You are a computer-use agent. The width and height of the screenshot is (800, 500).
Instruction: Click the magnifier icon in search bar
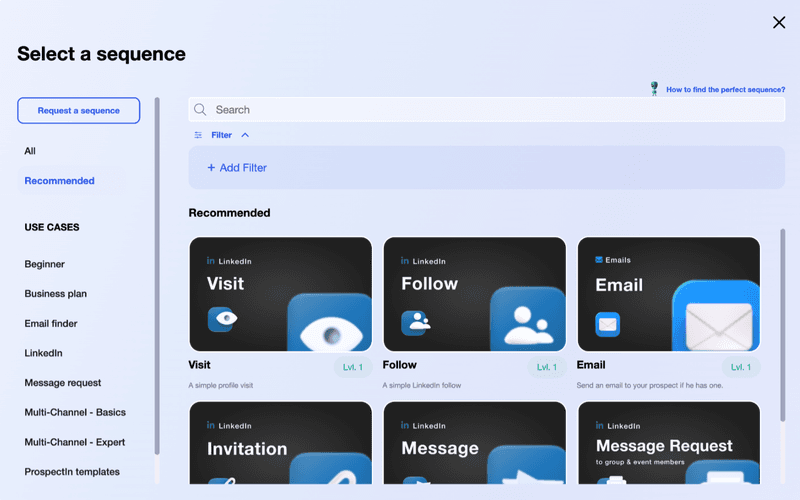[x=200, y=110]
